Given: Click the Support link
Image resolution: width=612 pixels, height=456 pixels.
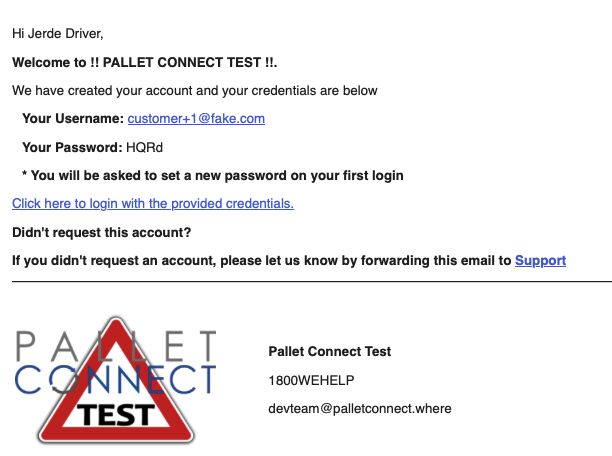Looking at the screenshot, I should [x=540, y=260].
